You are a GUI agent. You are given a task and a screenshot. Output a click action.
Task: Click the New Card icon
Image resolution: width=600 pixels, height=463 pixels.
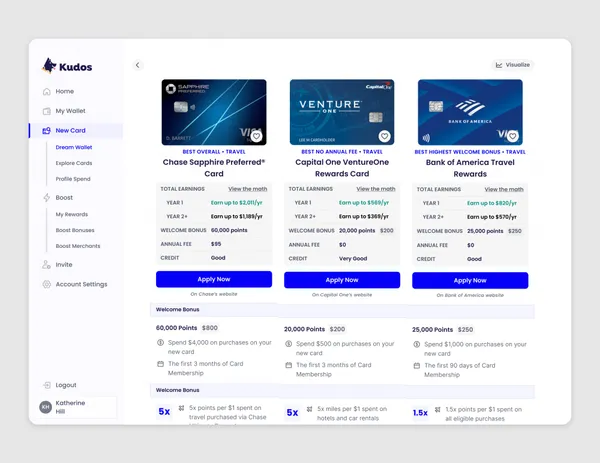tap(46, 130)
